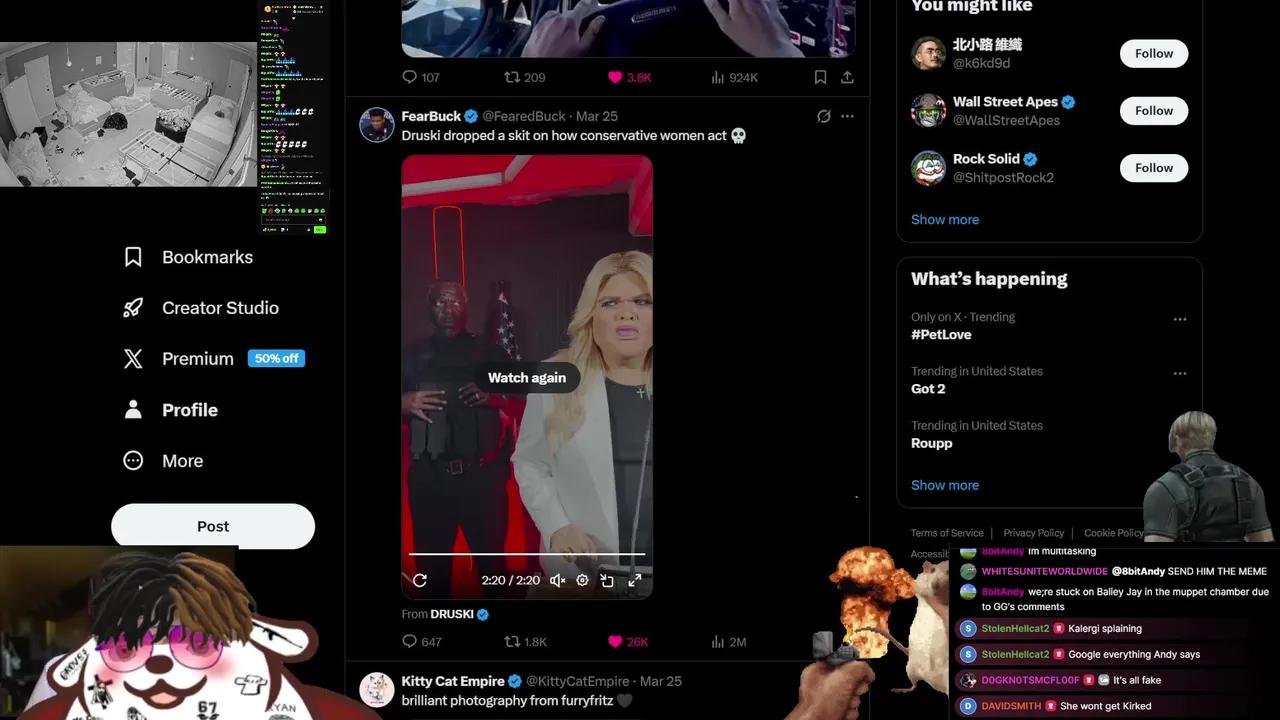Unmute the Druski video
Image resolution: width=1280 pixels, height=720 pixels.
558,580
